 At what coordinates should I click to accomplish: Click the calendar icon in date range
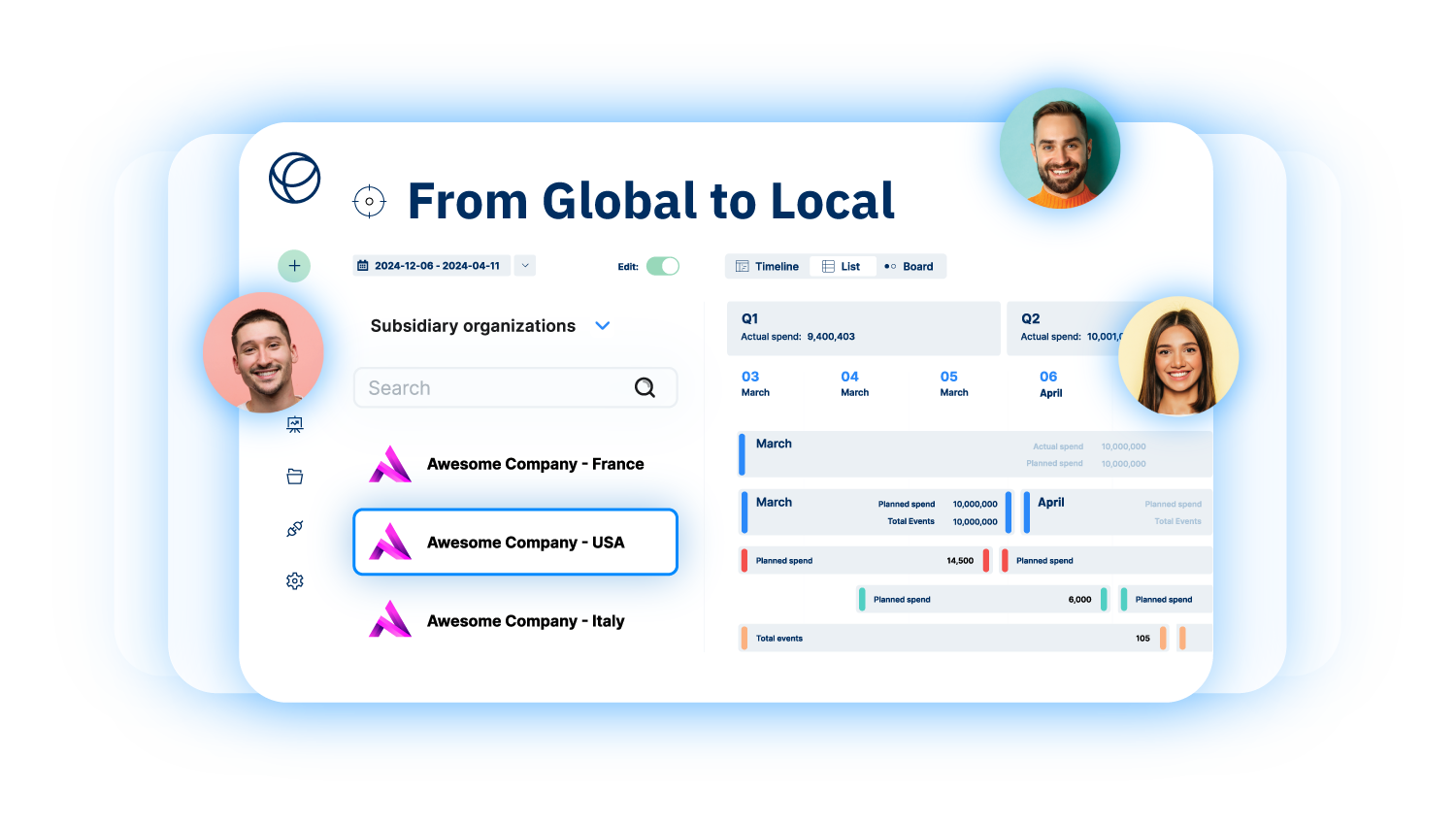click(x=363, y=266)
